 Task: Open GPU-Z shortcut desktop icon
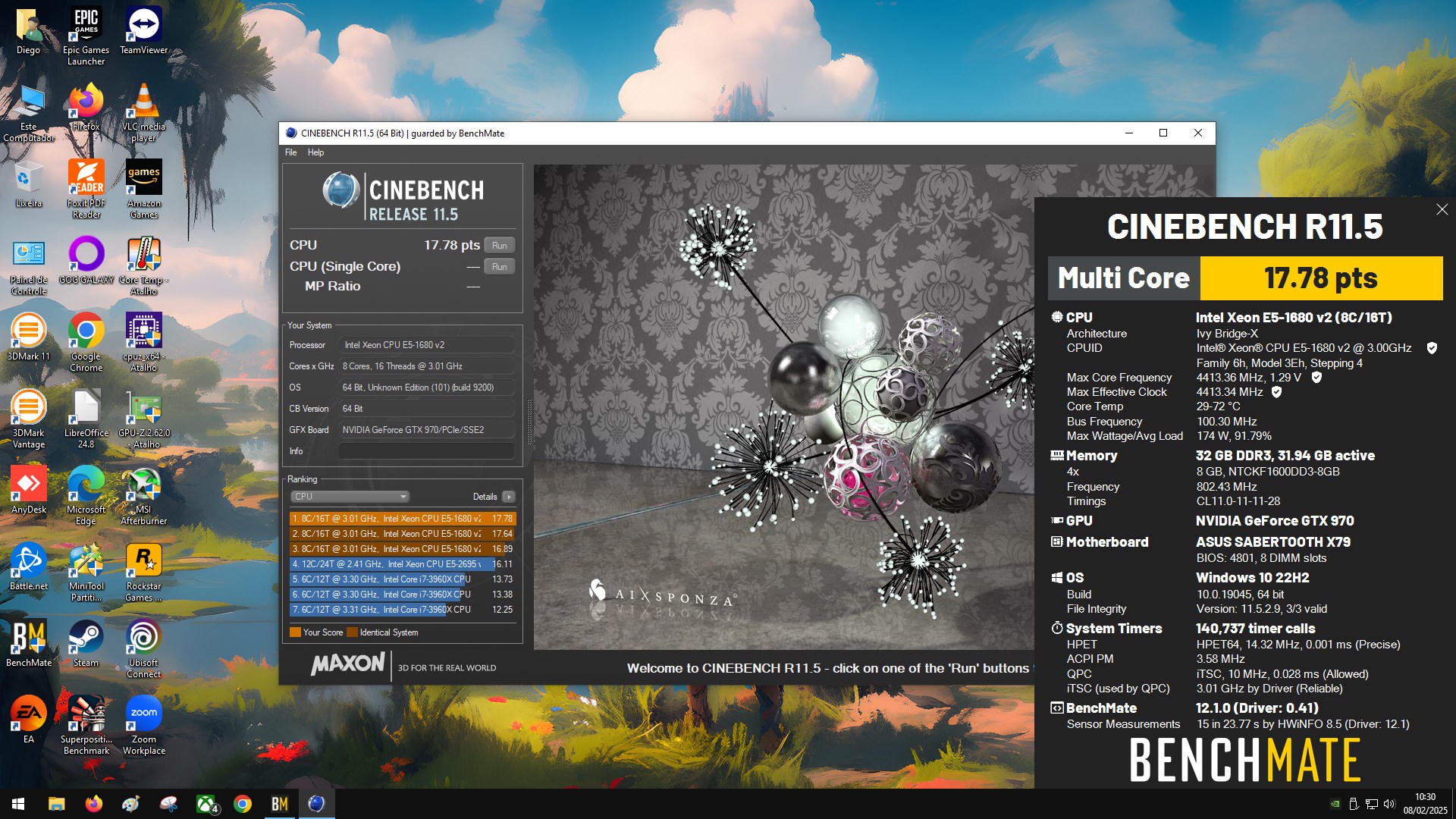coord(143,419)
